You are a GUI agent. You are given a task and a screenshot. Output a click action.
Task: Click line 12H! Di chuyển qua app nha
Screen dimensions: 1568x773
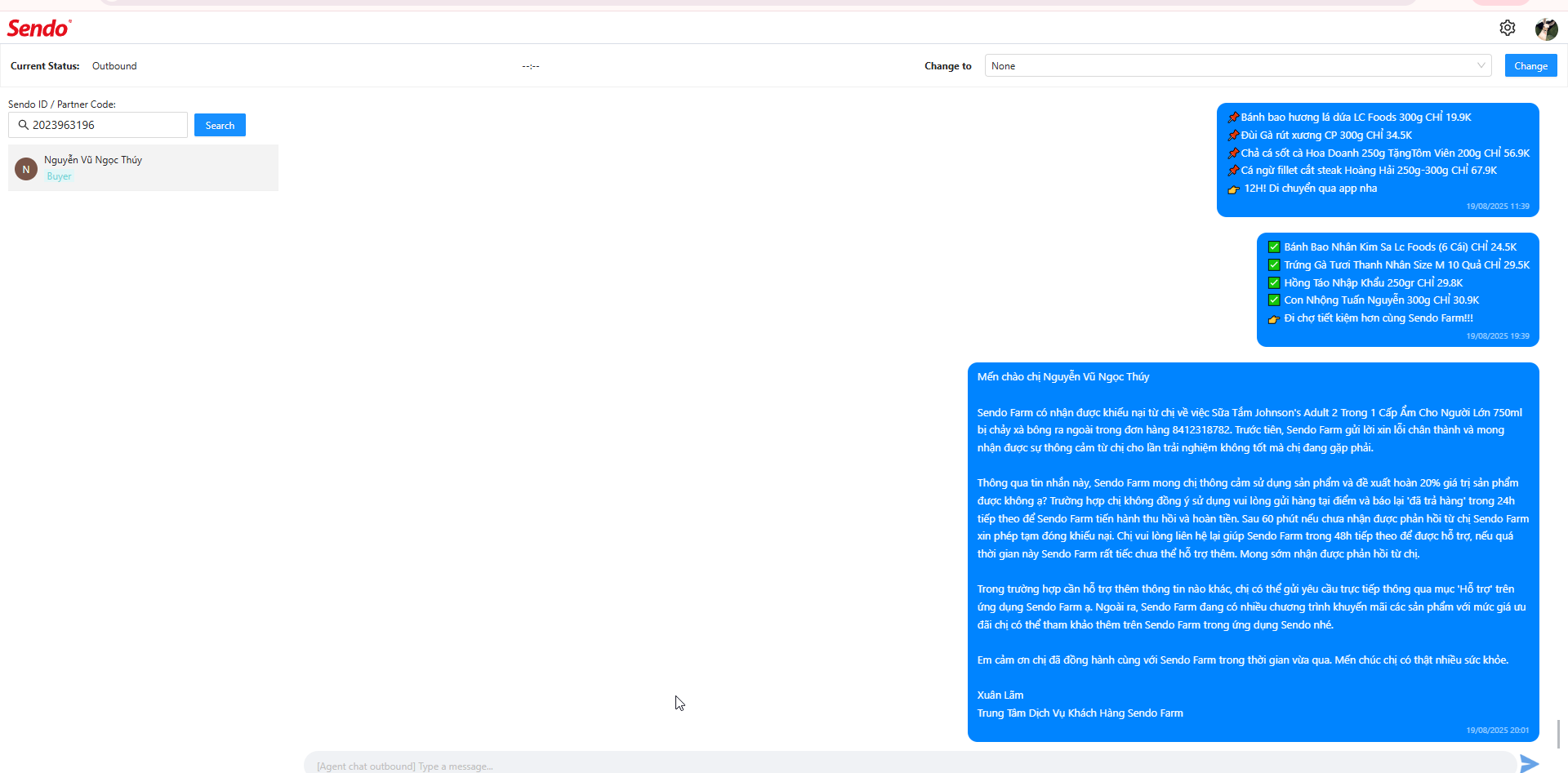coord(1303,189)
